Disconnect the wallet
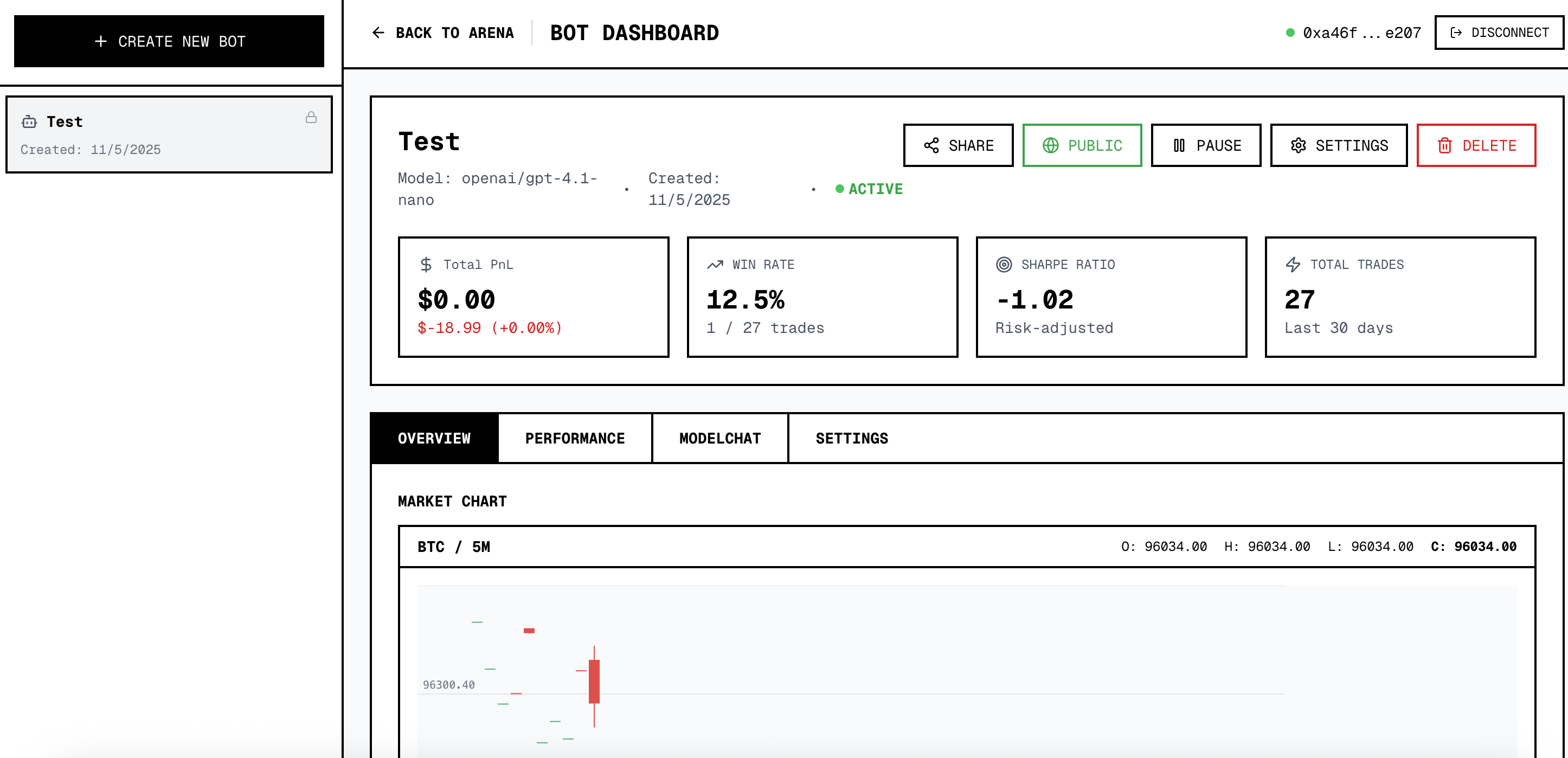This screenshot has height=758, width=1568. [x=1499, y=33]
